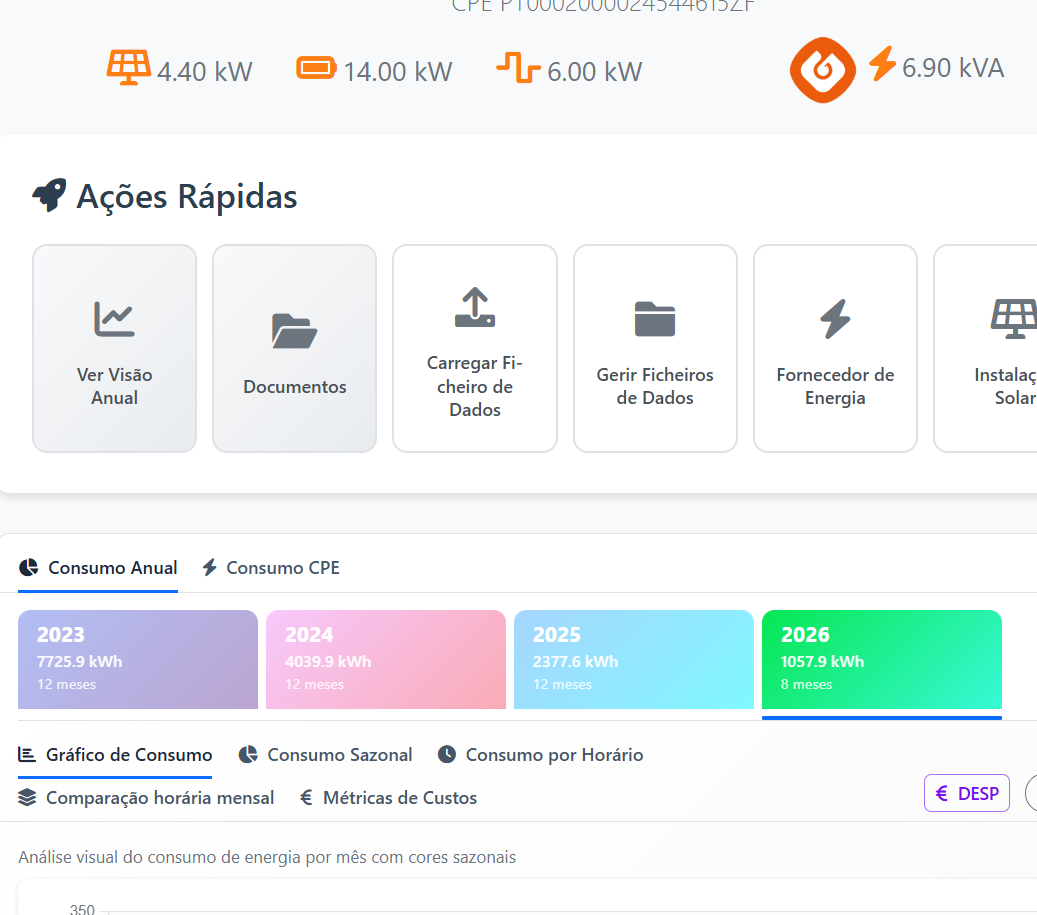
Task: Select the pink 2024 year card
Action: click(386, 660)
